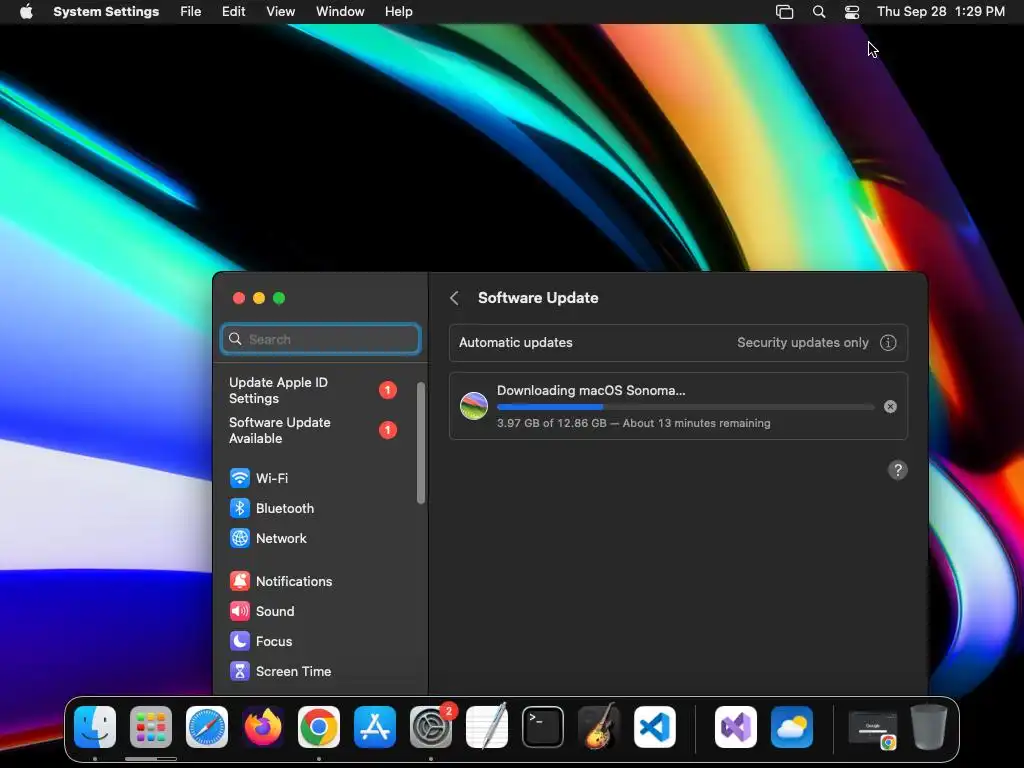Open the File menu

pyautogui.click(x=191, y=12)
